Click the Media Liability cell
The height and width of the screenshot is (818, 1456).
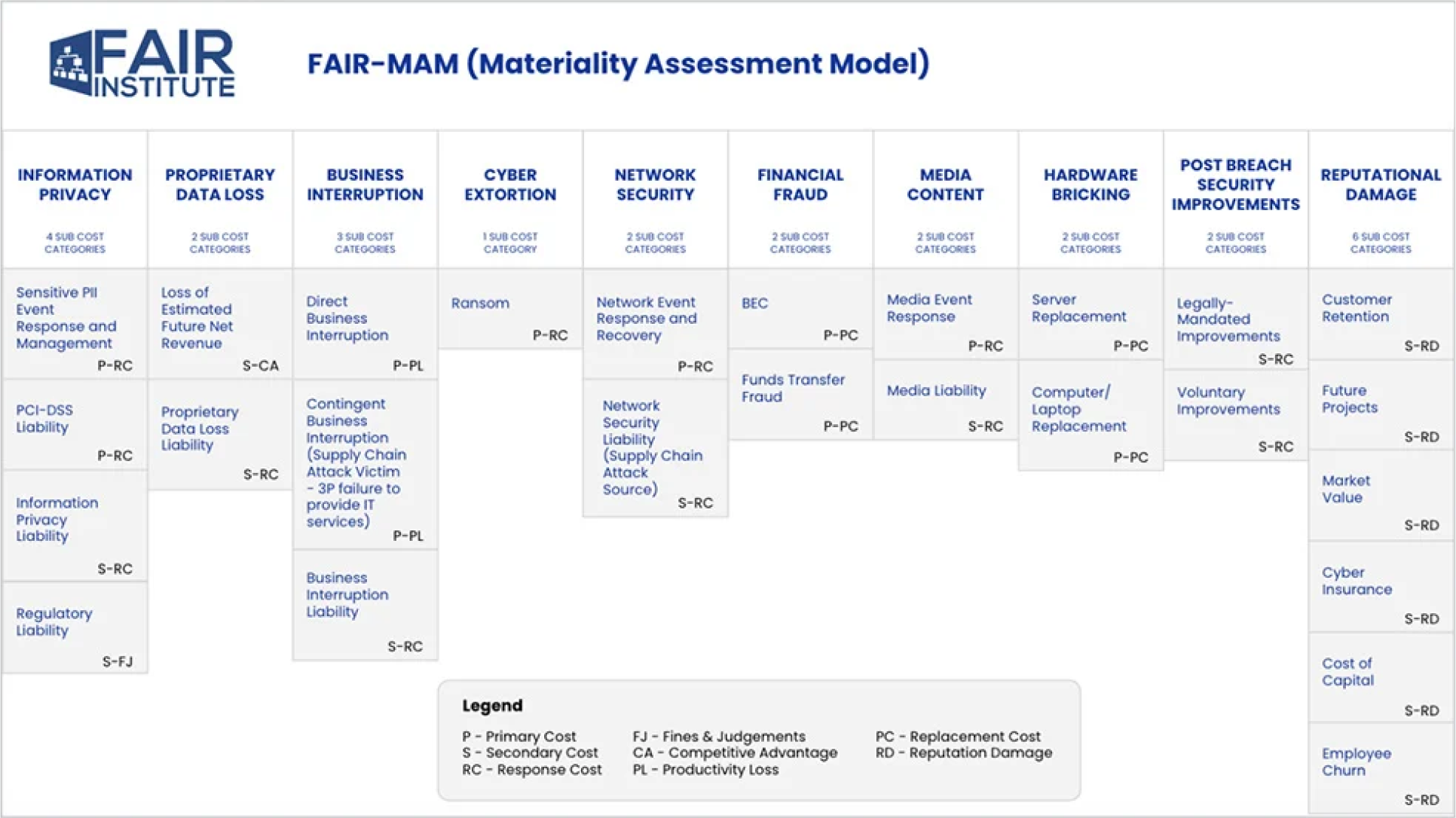tap(945, 399)
